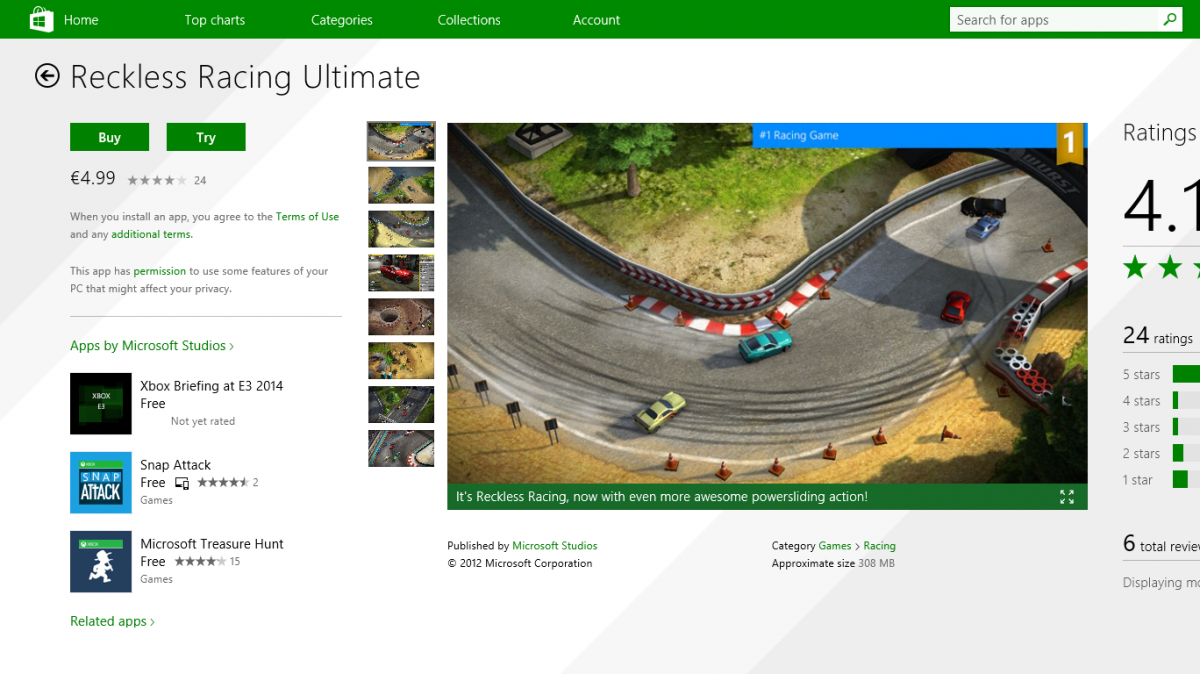Open the Home tab
This screenshot has height=674, width=1200.
(81, 20)
